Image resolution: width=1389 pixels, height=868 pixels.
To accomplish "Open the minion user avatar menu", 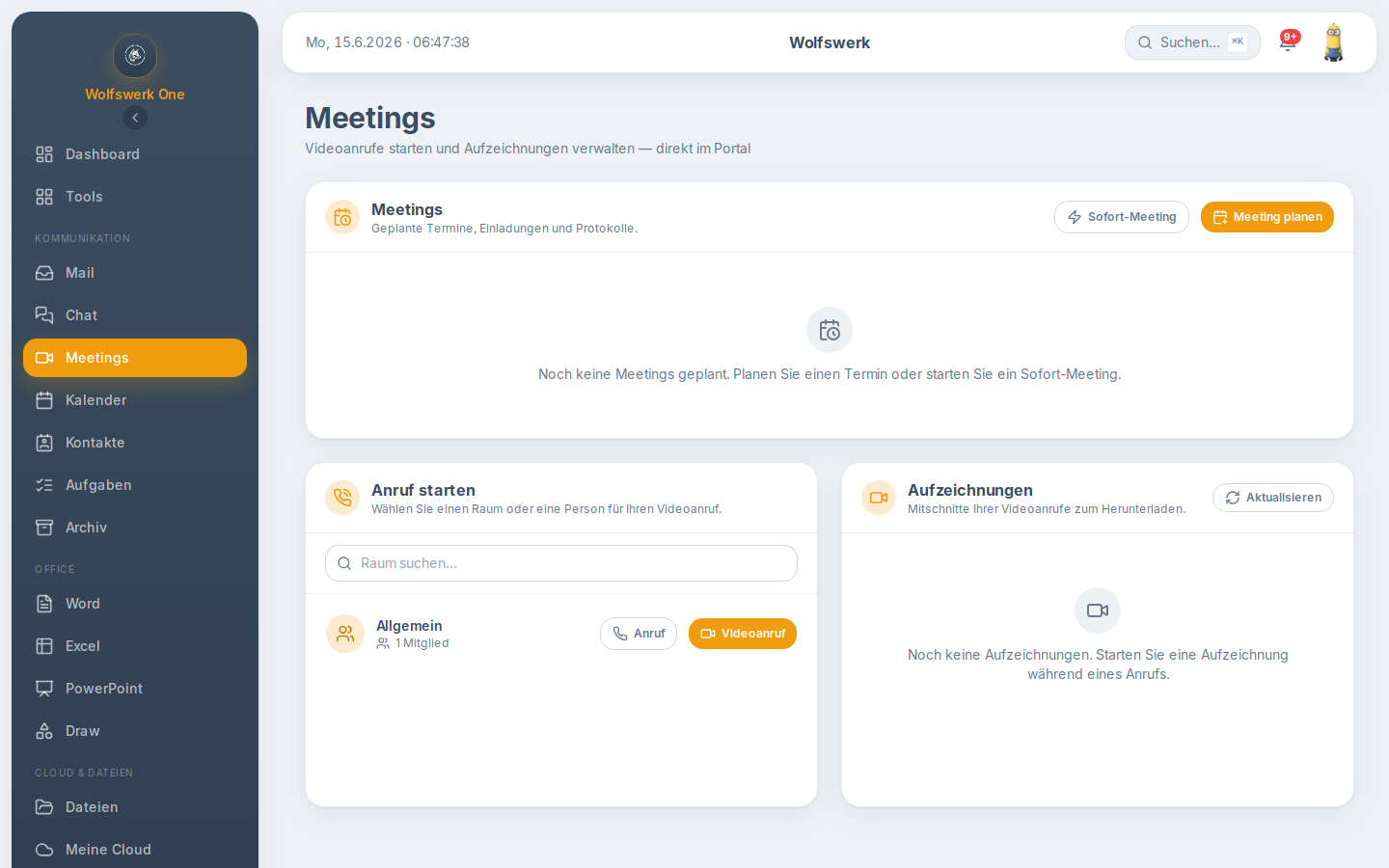I will point(1334,42).
